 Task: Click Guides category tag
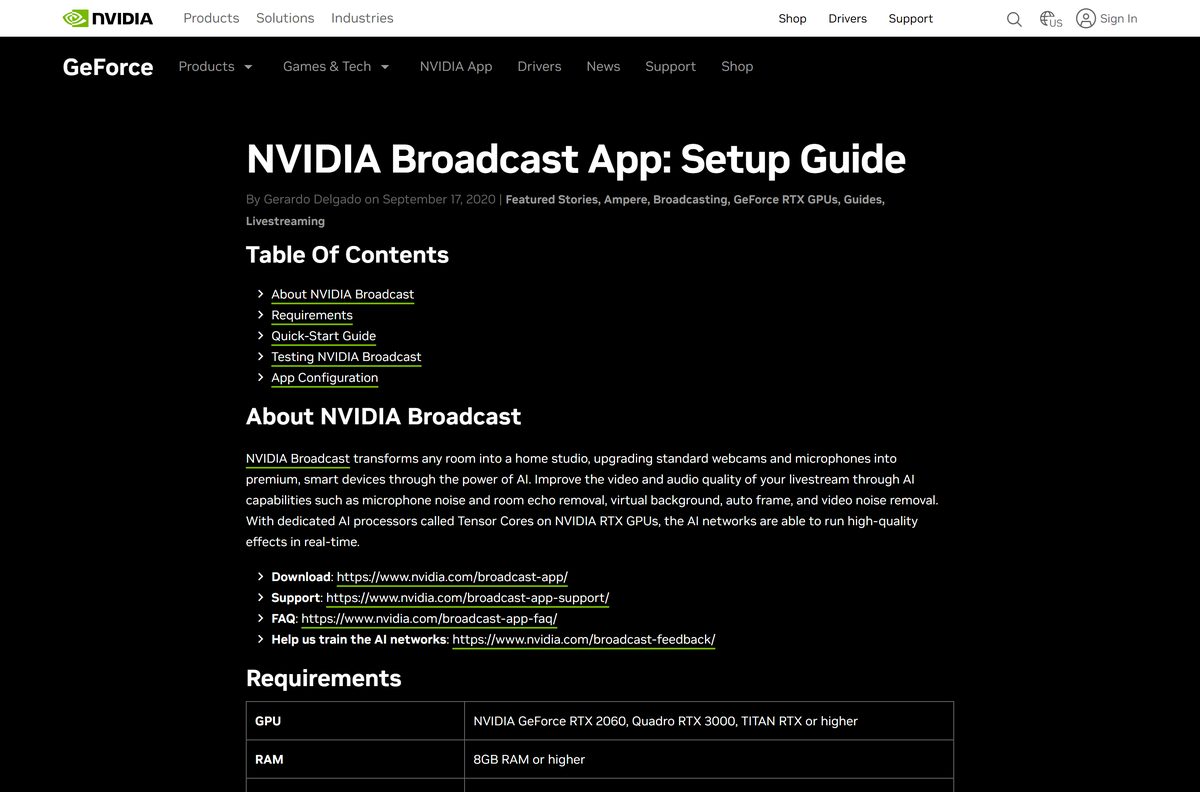tap(863, 200)
